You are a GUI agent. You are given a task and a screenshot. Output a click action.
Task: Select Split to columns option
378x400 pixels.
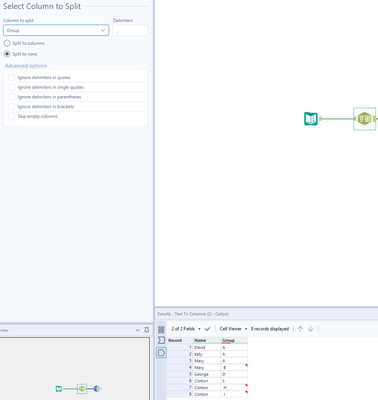(7, 43)
